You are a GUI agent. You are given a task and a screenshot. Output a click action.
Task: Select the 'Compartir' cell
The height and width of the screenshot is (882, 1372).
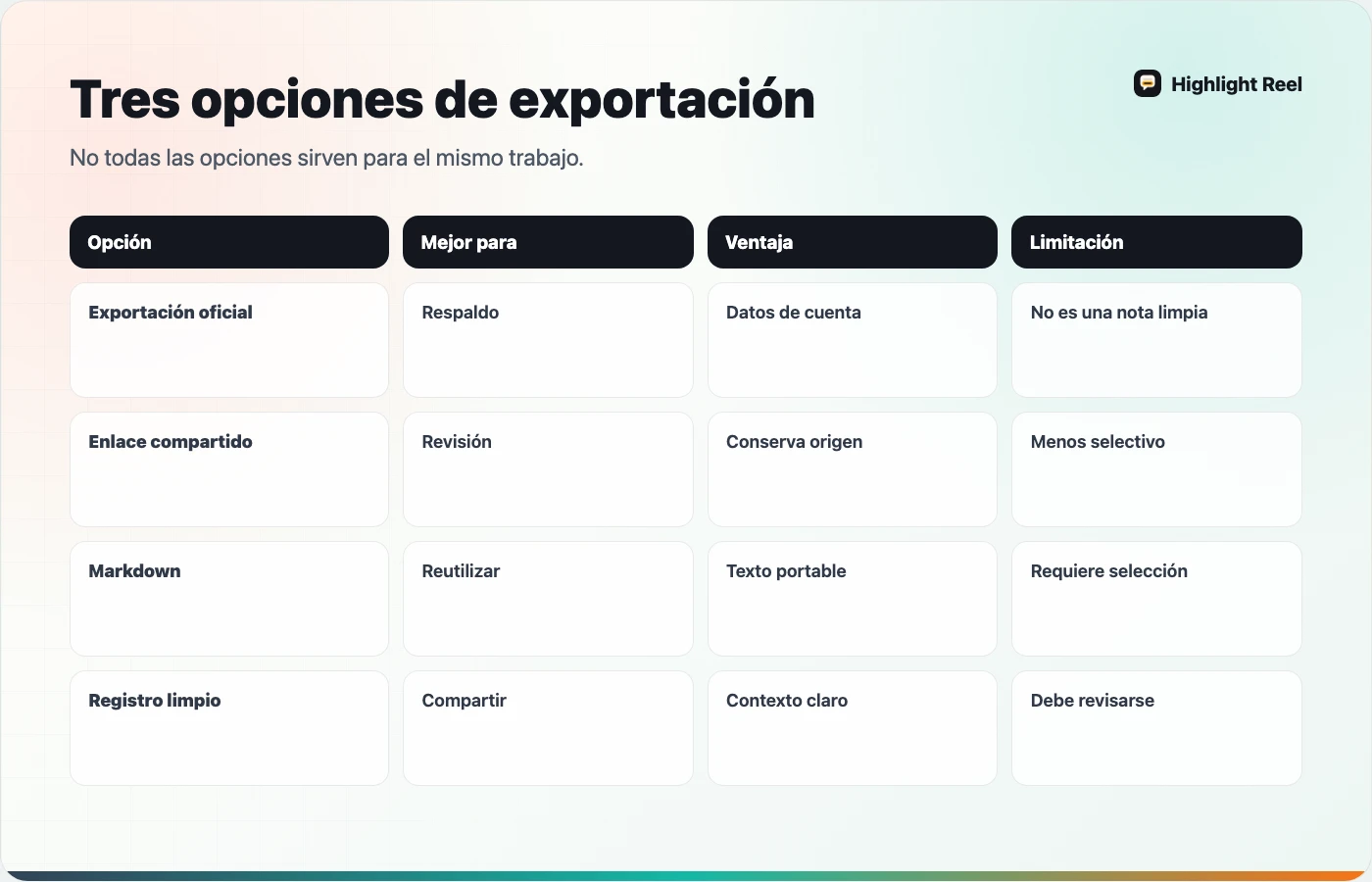click(x=548, y=728)
